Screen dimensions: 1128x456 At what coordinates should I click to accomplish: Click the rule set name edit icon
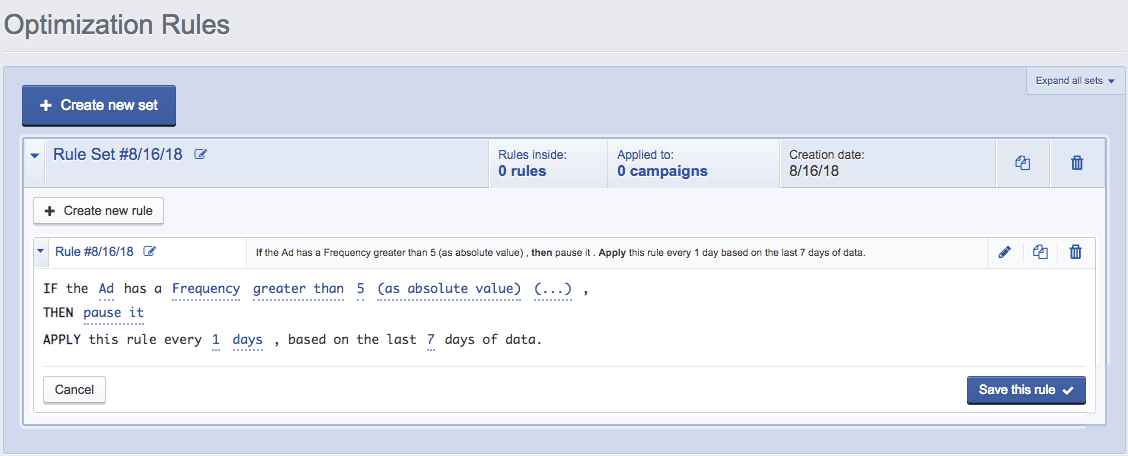[x=201, y=155]
